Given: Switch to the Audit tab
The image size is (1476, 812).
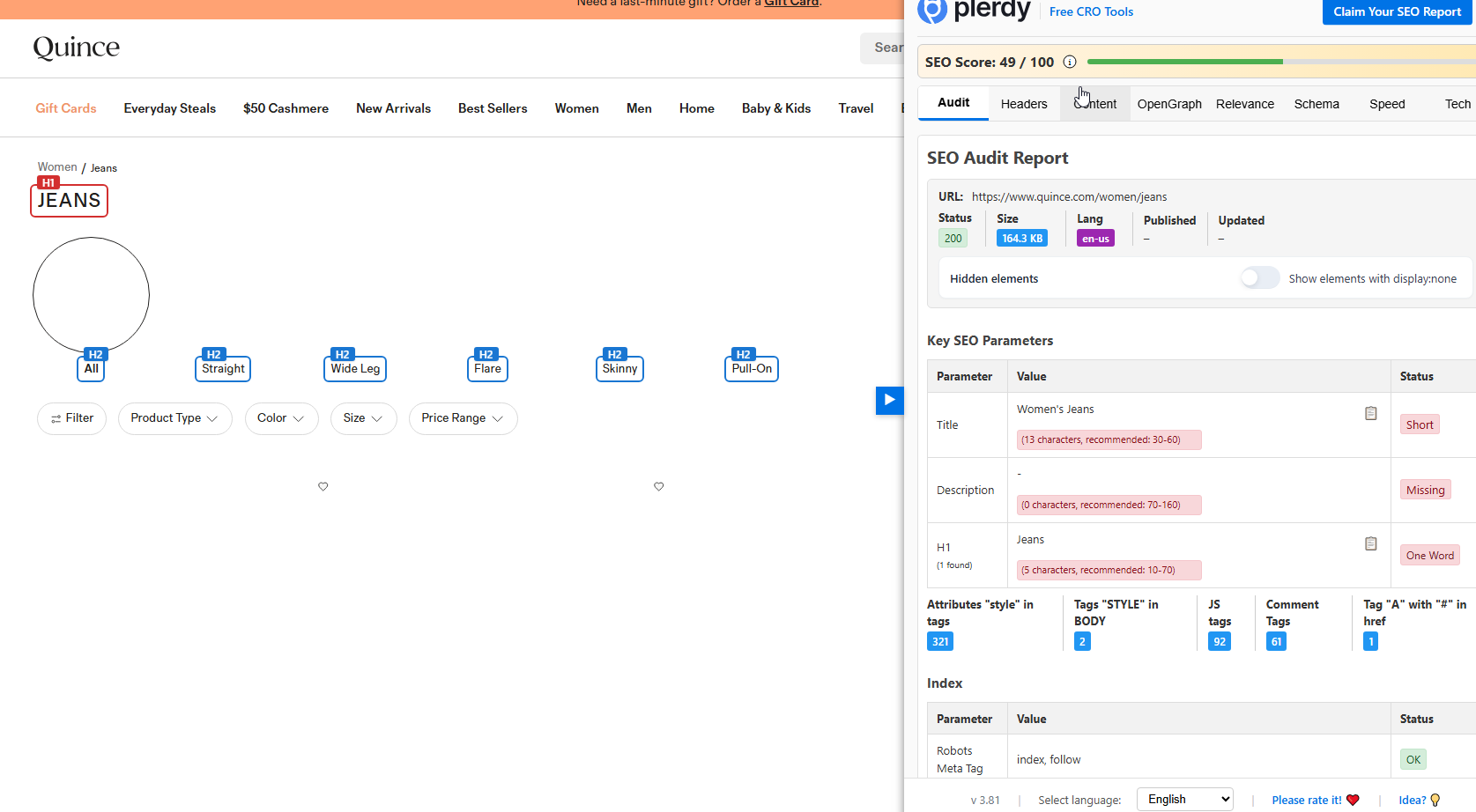Looking at the screenshot, I should point(953,103).
